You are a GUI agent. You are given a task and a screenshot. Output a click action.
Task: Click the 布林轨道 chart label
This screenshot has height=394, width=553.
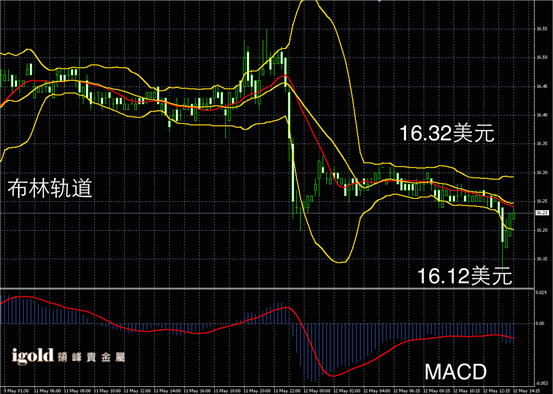(50, 188)
